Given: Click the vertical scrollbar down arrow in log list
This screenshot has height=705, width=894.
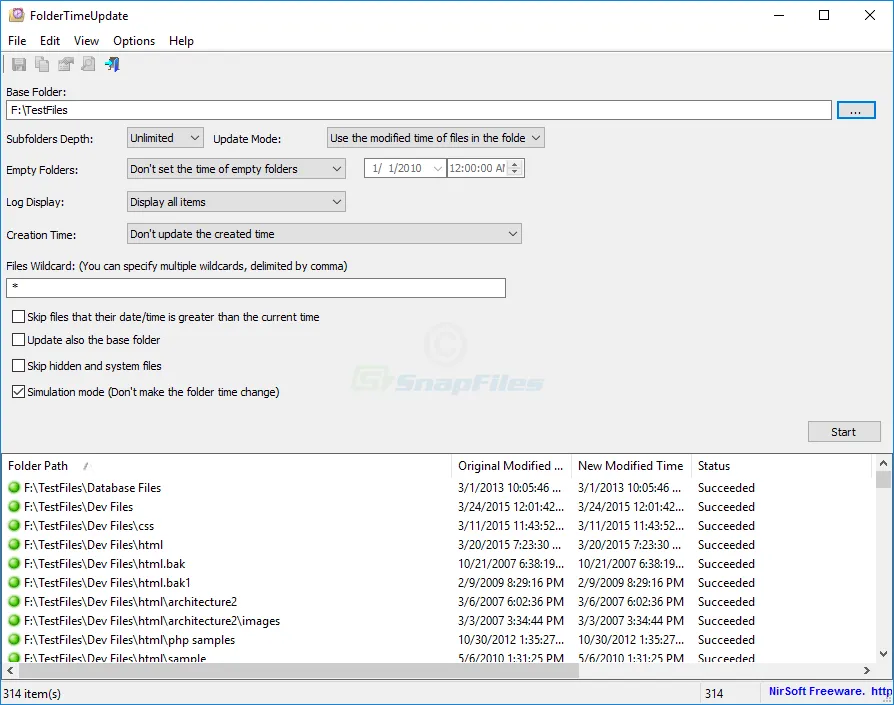Looking at the screenshot, I should point(883,654).
